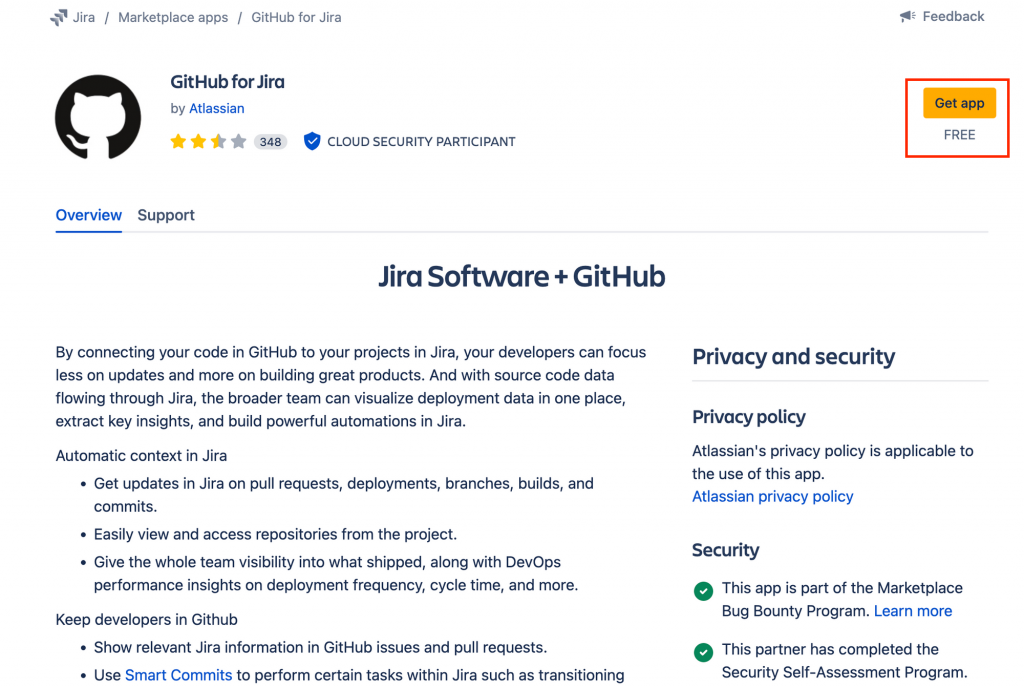This screenshot has height=688, width=1024.
Task: Click the 348 reviews count badge
Action: (270, 142)
